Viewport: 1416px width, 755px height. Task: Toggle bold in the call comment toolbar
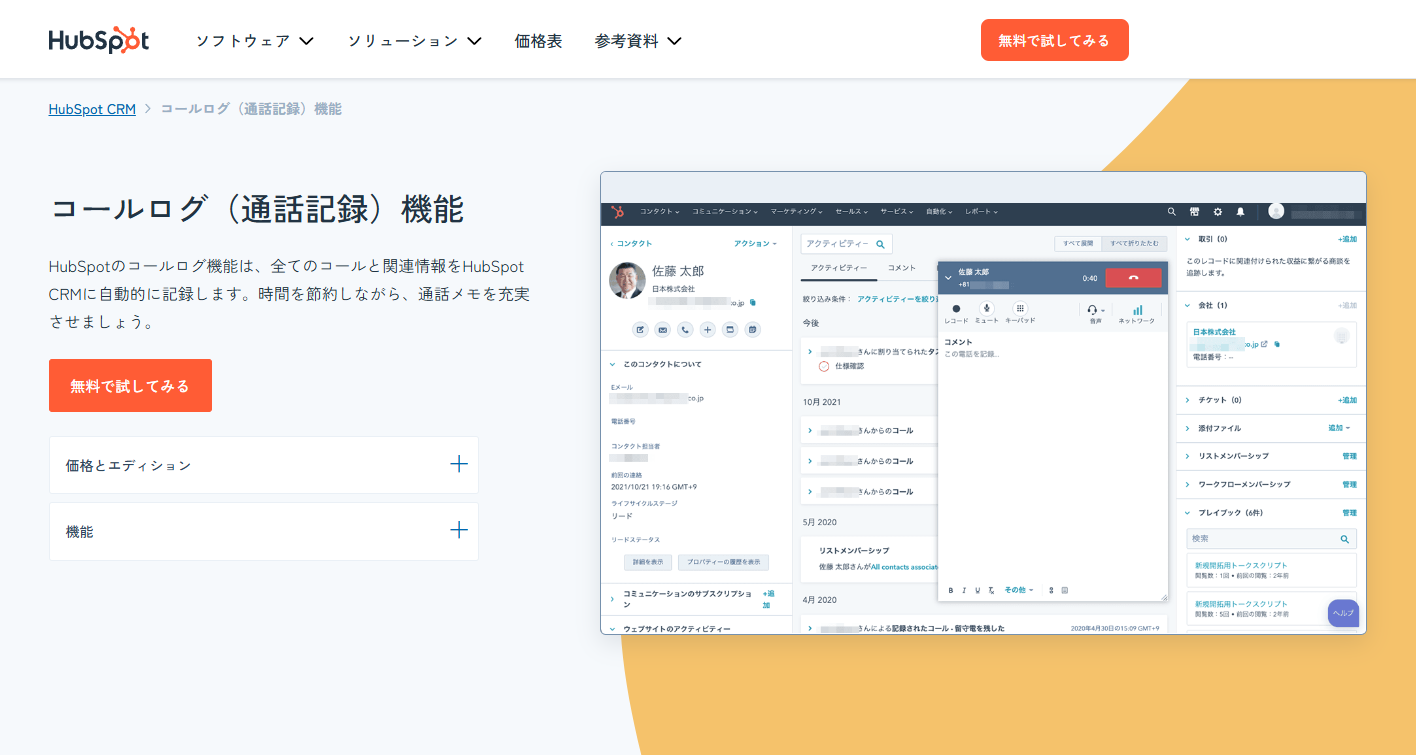coord(950,590)
